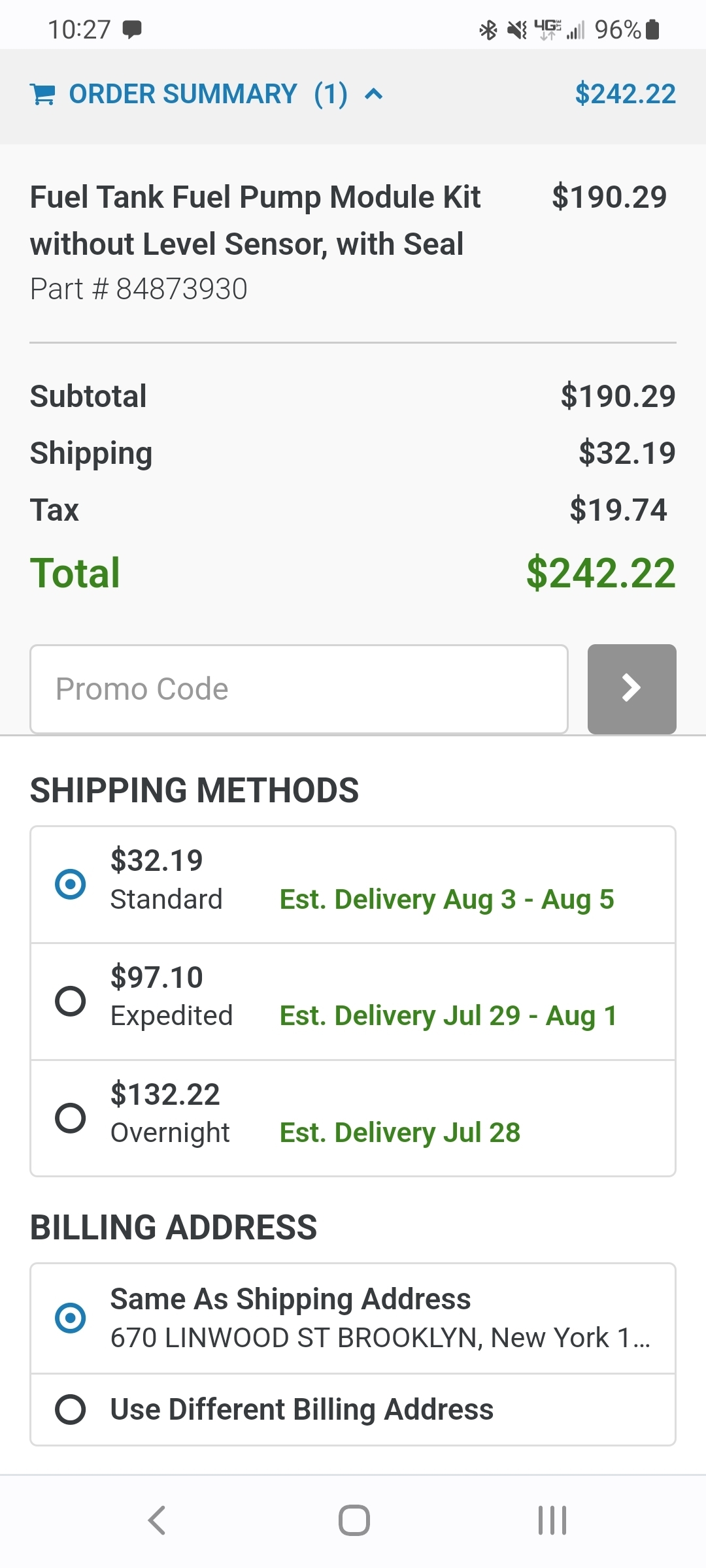The width and height of the screenshot is (706, 1568).
Task: Submit promo code with arrow button
Action: point(631,689)
